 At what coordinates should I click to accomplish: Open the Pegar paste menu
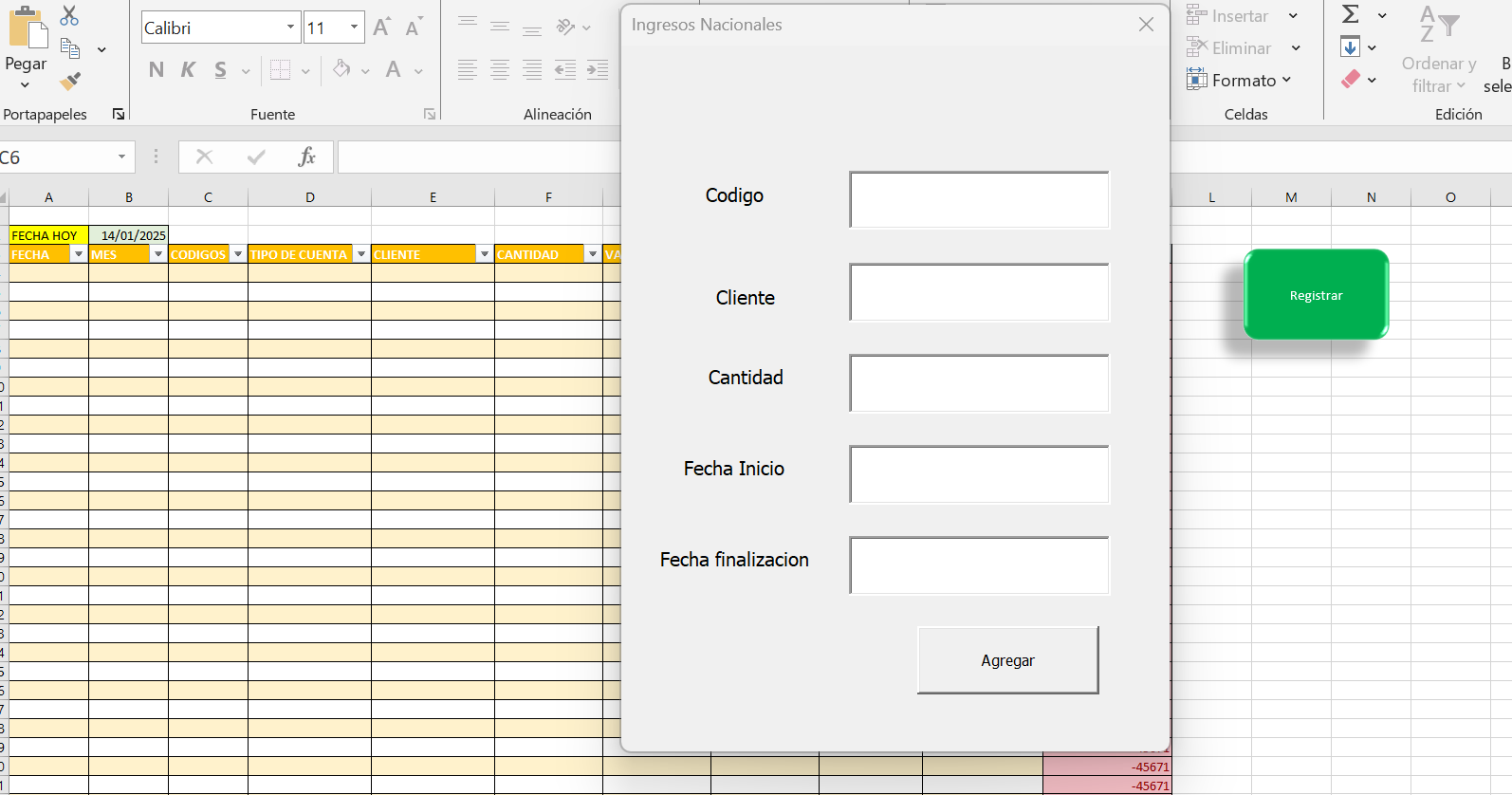click(25, 74)
